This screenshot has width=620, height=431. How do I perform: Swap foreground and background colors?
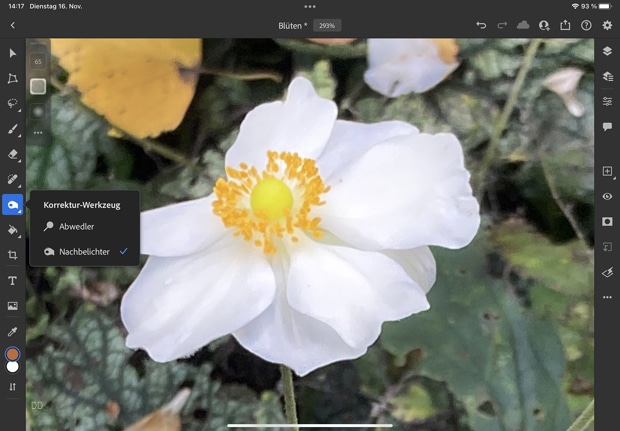[13, 387]
